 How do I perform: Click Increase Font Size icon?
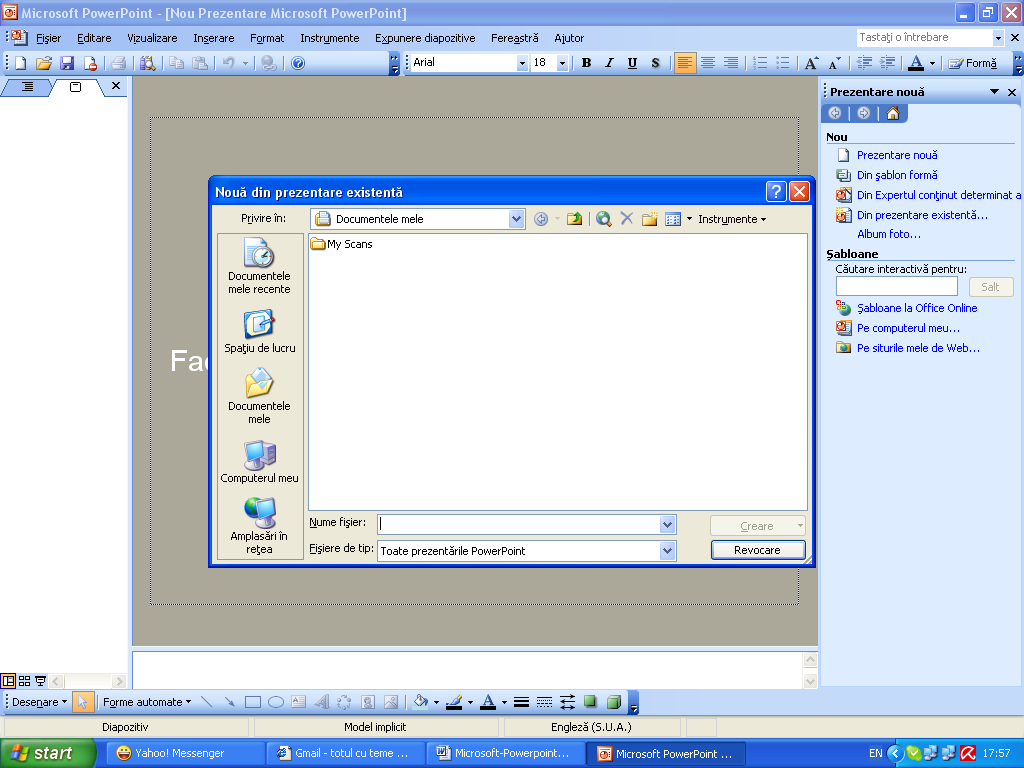click(811, 63)
